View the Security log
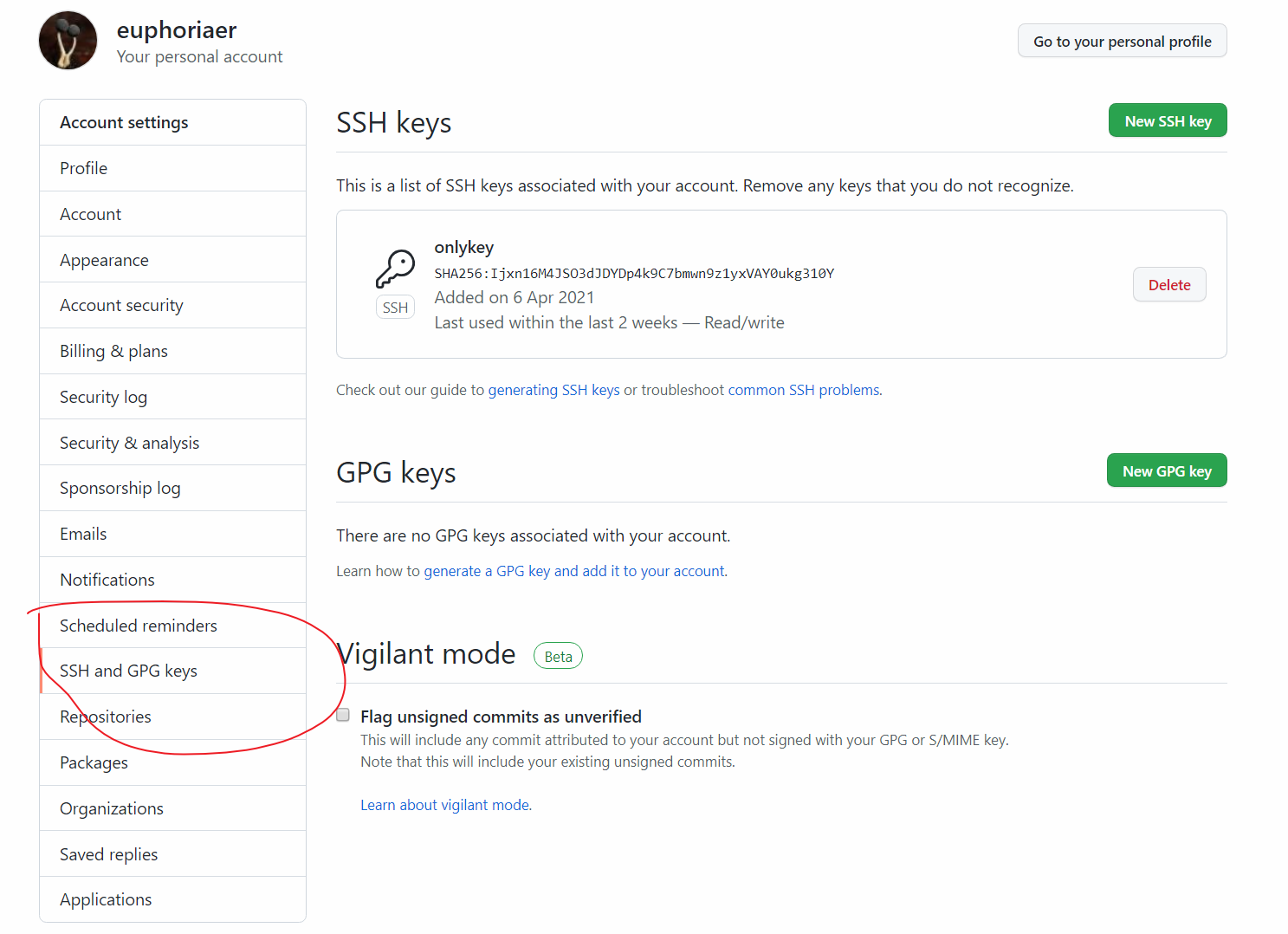Image resolution: width=1288 pixels, height=934 pixels. coord(172,397)
